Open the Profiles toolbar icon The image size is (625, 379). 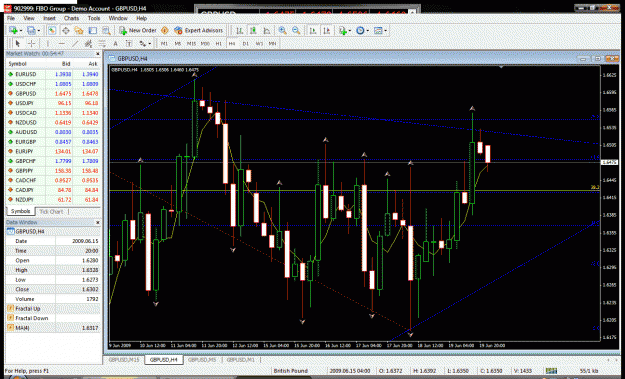[31, 30]
